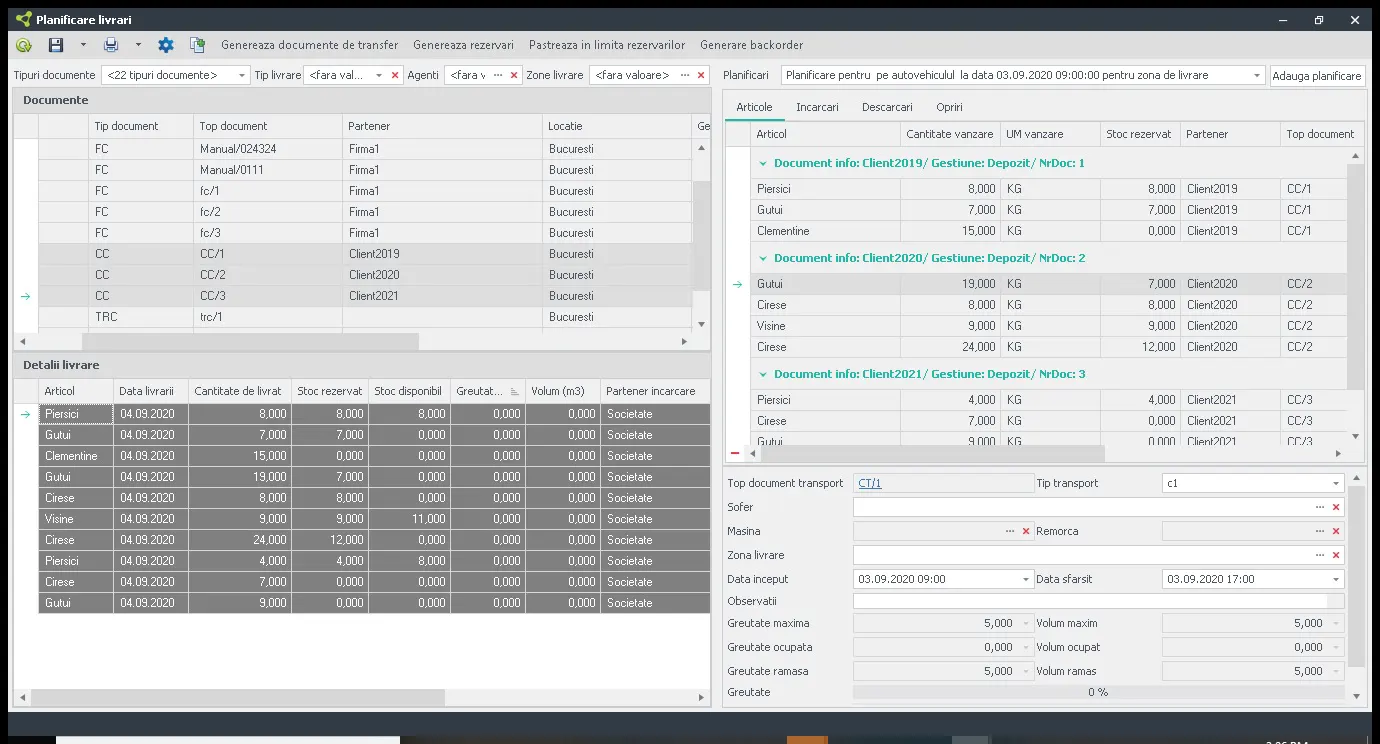Open the Tipuri documente dropdown
Image resolution: width=1380 pixels, height=744 pixels.
click(x=243, y=75)
